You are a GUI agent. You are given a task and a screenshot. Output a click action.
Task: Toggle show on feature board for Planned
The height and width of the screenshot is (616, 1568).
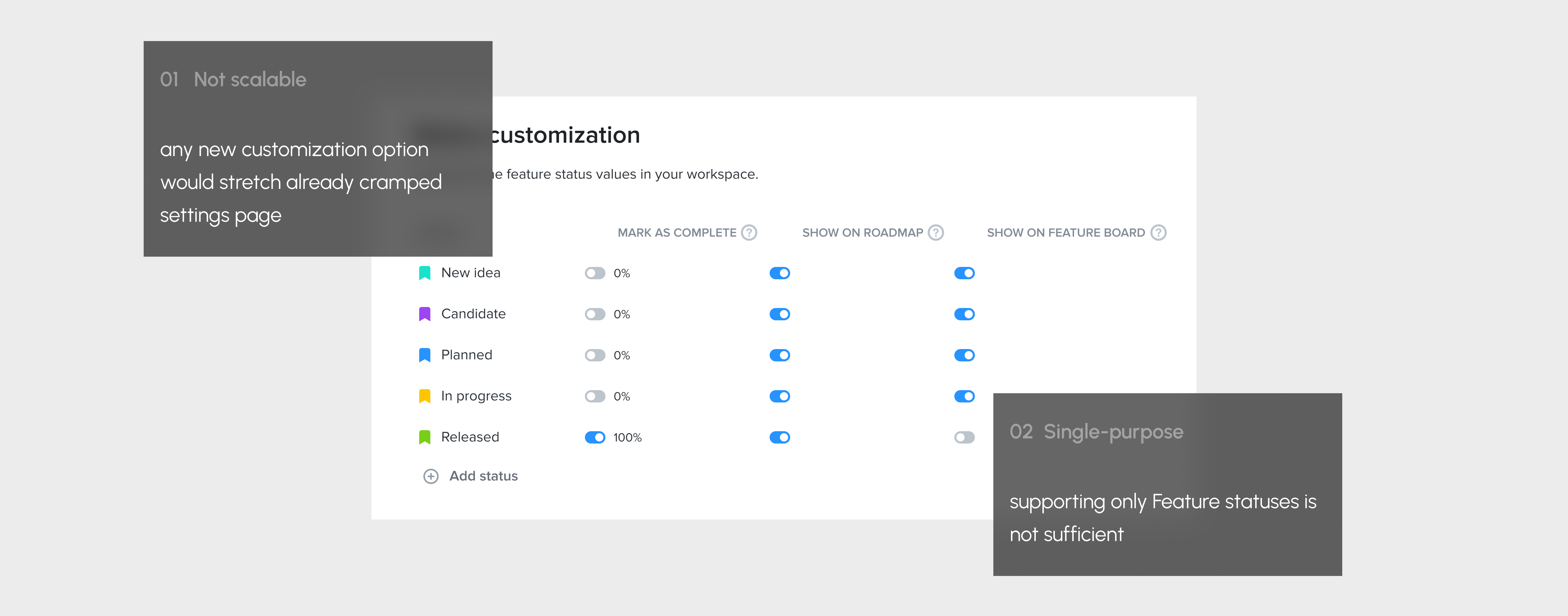[x=965, y=355]
